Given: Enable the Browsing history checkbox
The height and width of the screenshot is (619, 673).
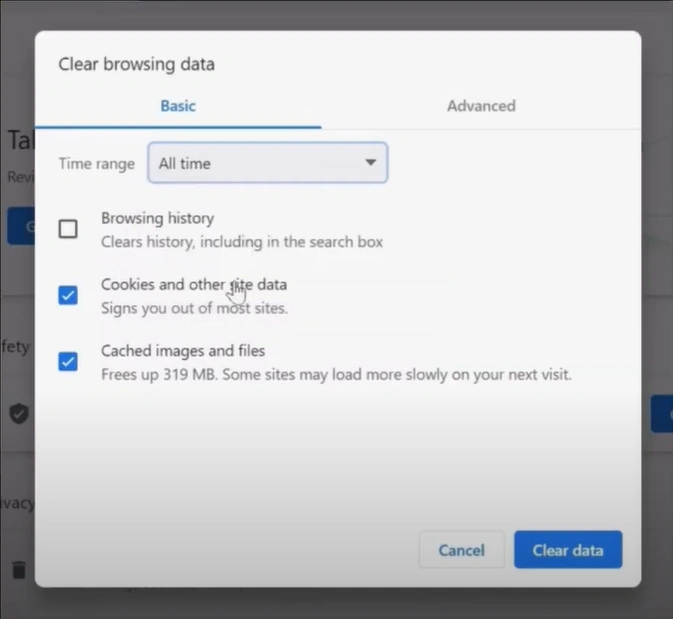Looking at the screenshot, I should click(68, 229).
